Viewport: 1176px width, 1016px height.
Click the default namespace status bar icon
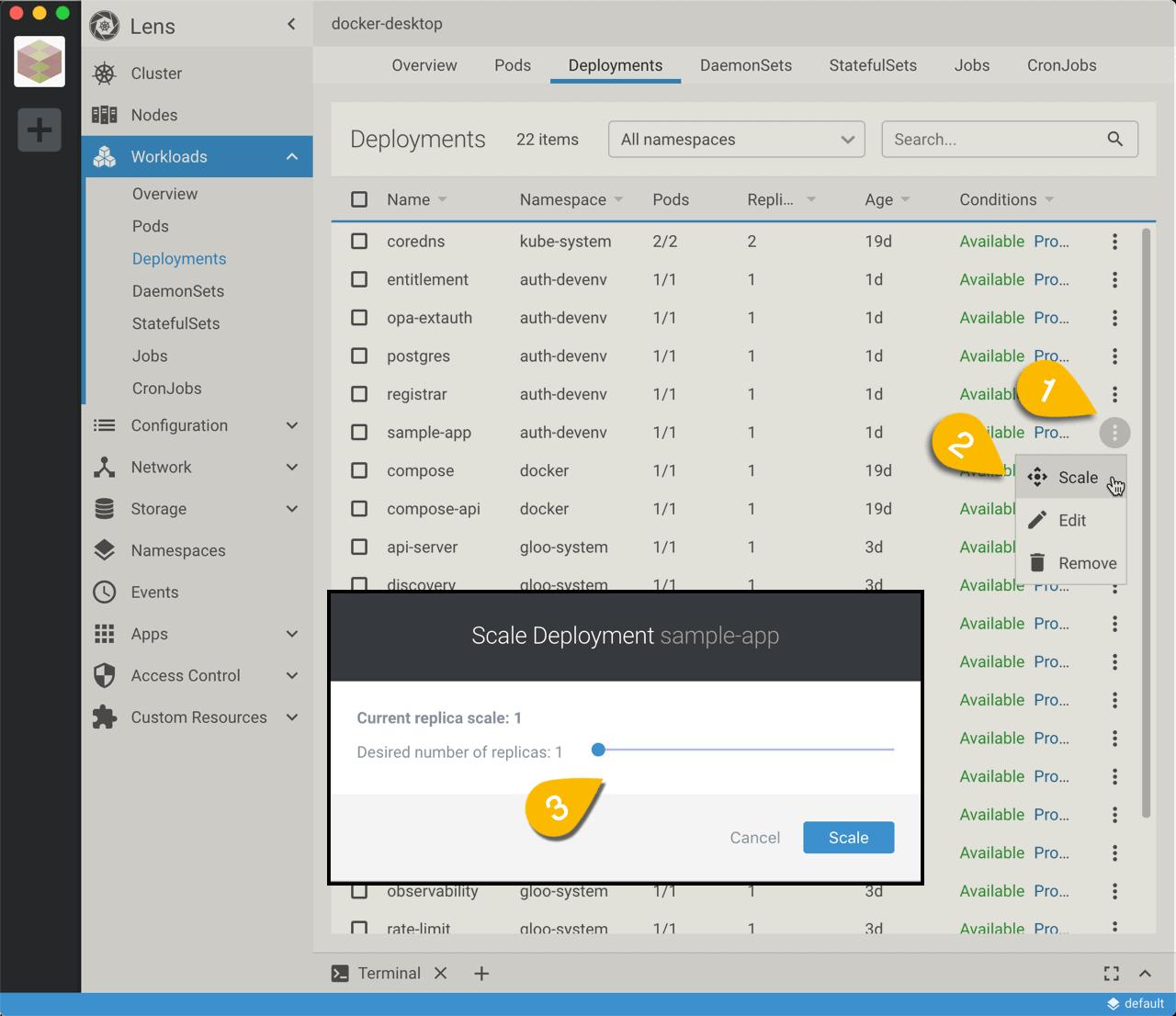[1113, 1004]
